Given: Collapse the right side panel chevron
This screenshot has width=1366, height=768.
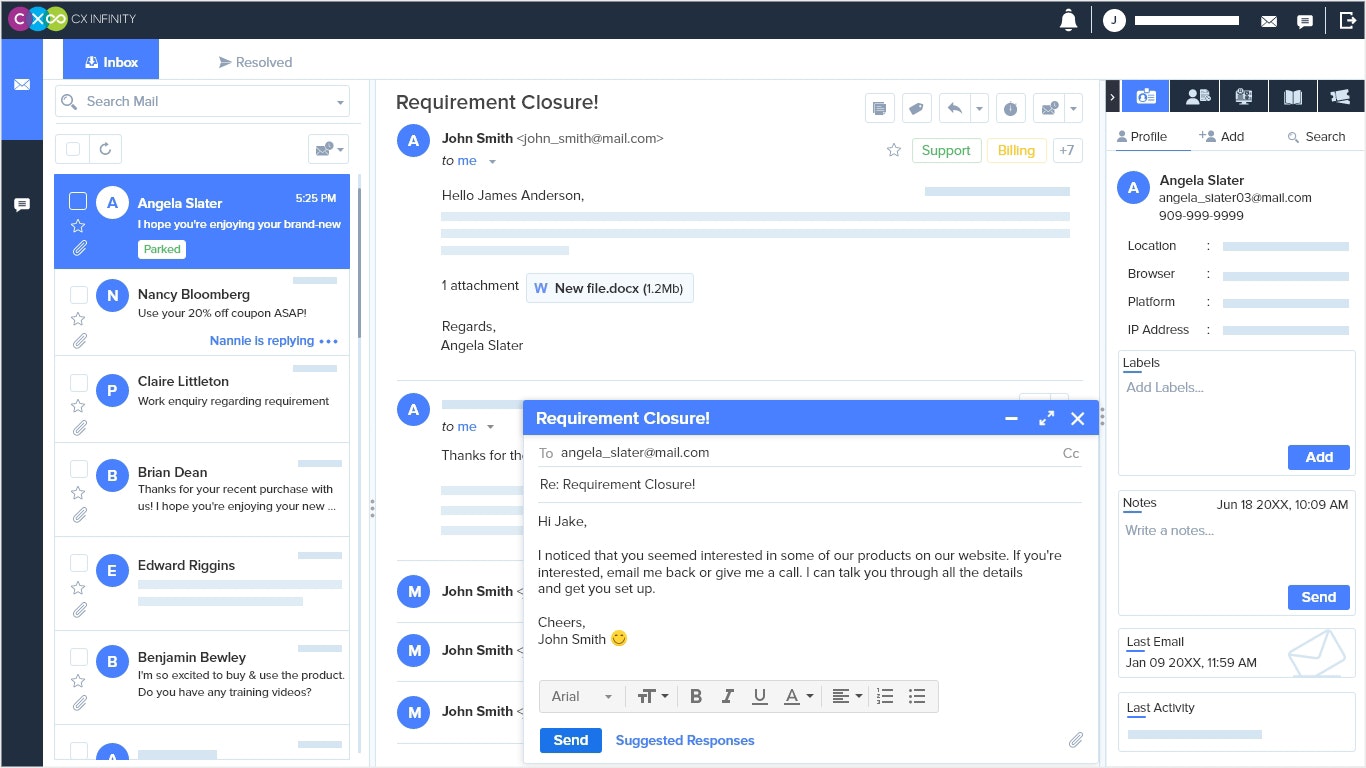Looking at the screenshot, I should 1113,96.
